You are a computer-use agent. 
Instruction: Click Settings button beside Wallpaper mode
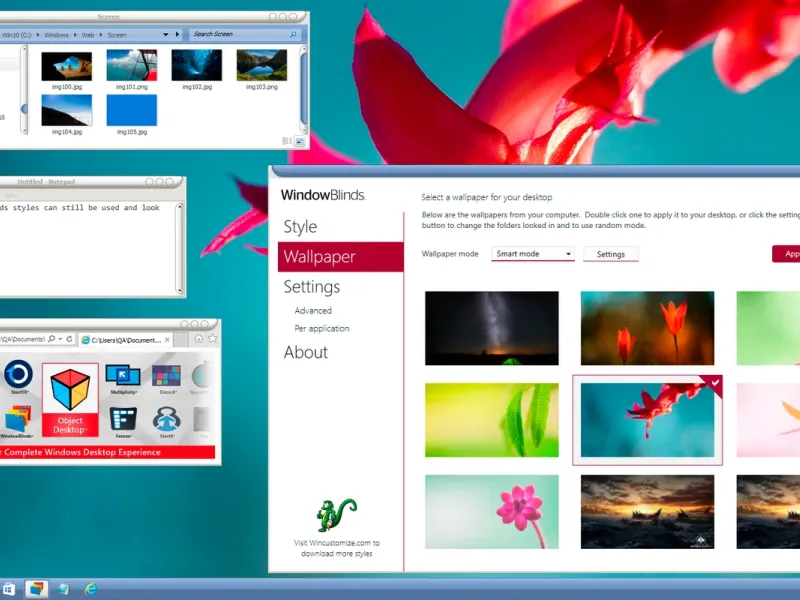[x=610, y=254]
